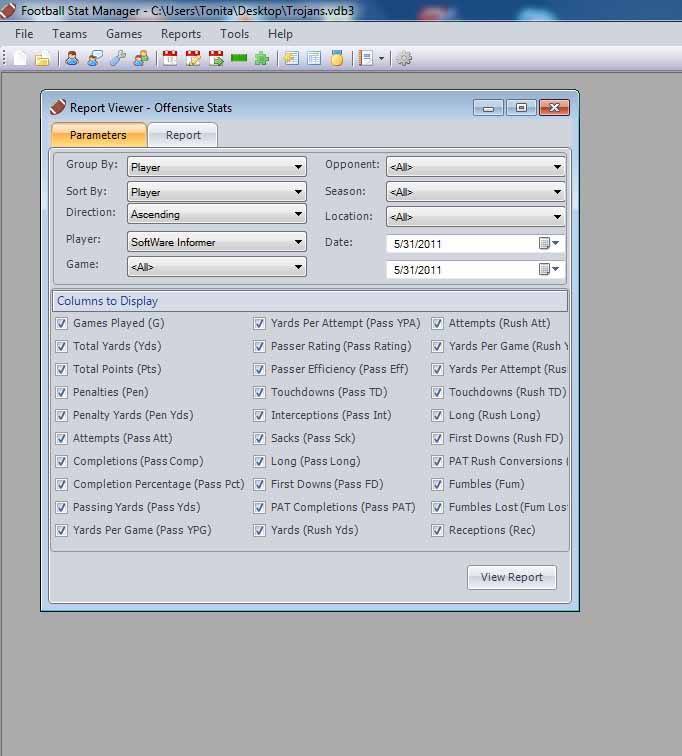Click the calendar with pencil icon

click(193, 58)
